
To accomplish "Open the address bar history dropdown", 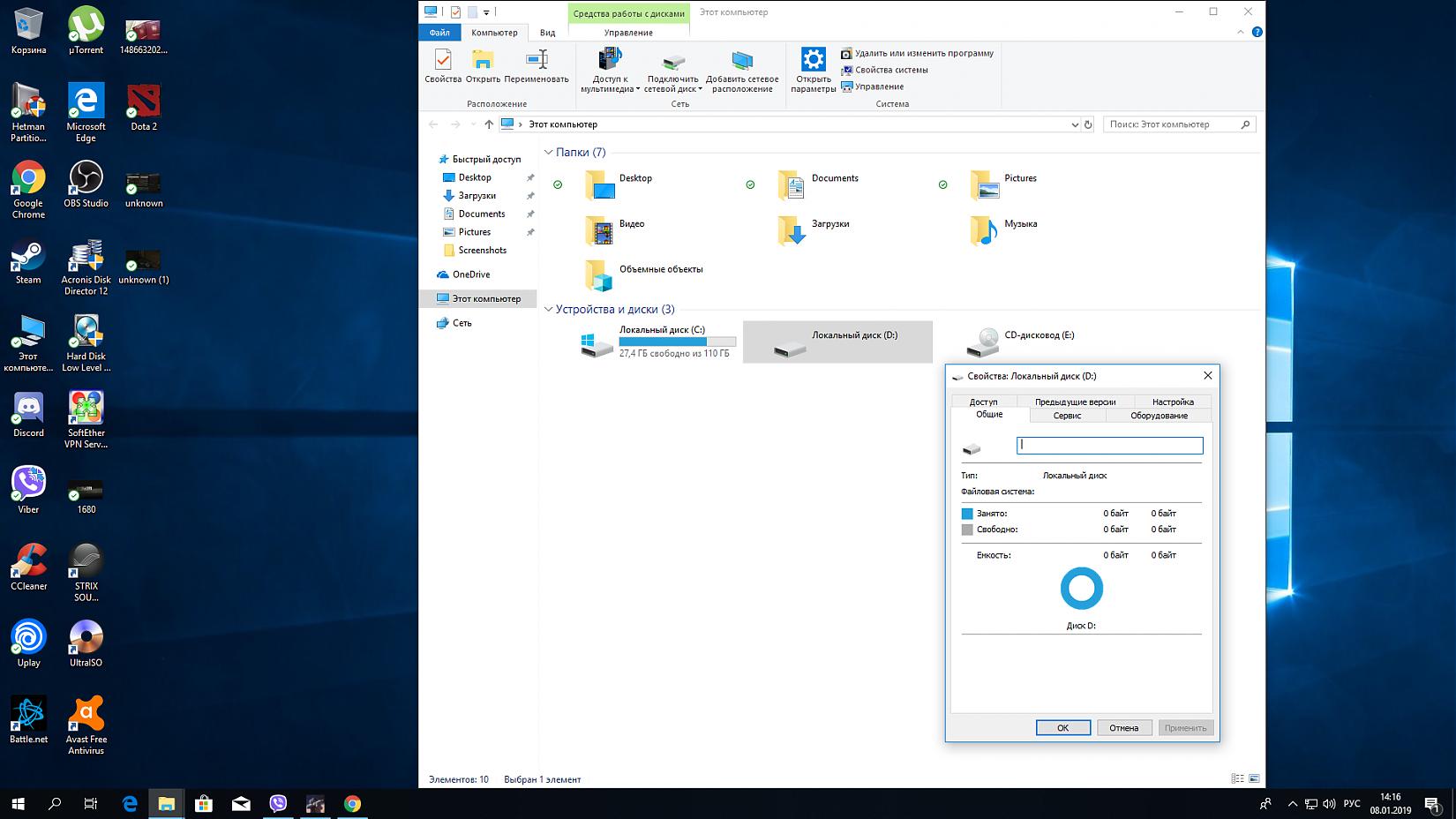I will [x=1074, y=124].
